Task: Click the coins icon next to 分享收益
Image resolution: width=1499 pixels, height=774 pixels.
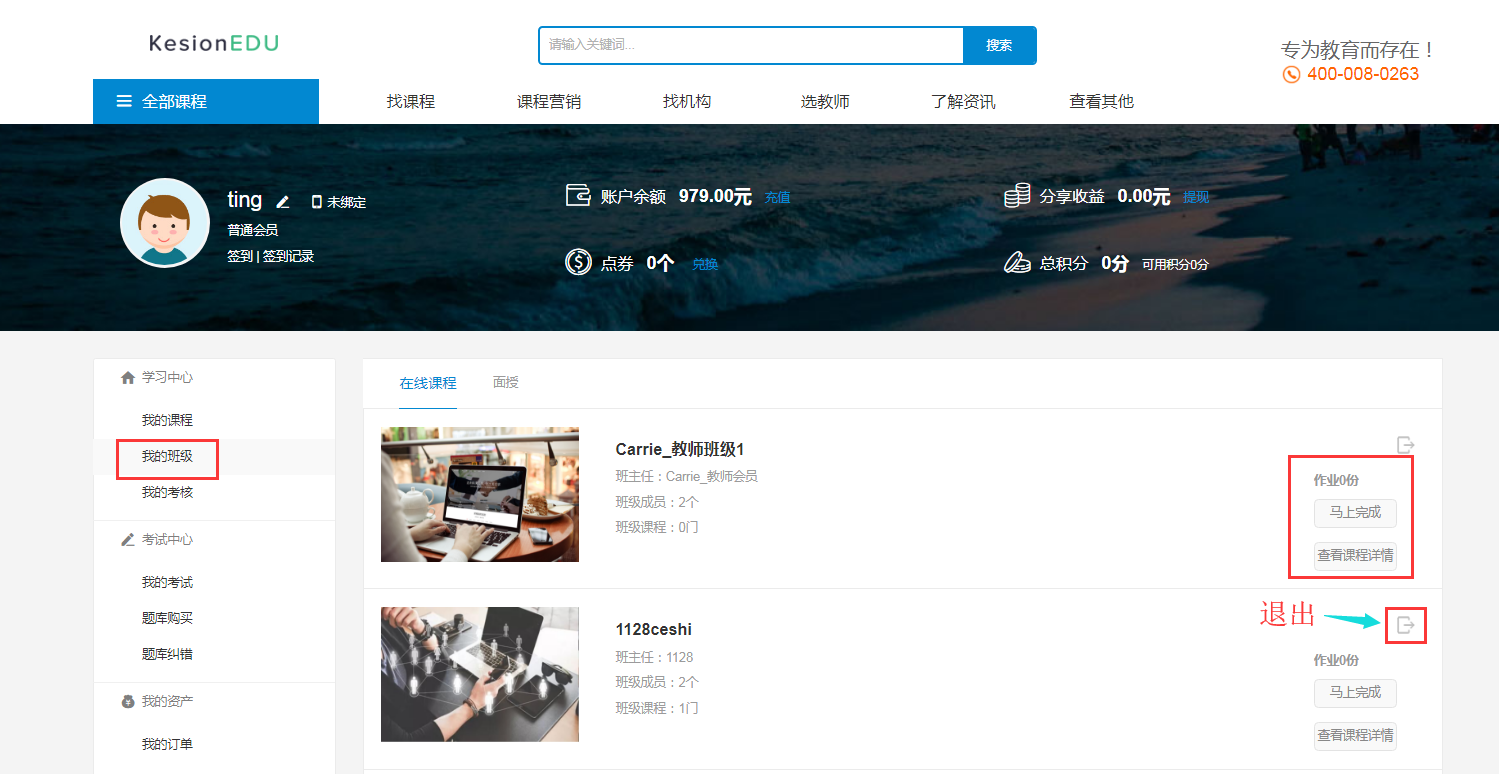Action: [x=1017, y=196]
